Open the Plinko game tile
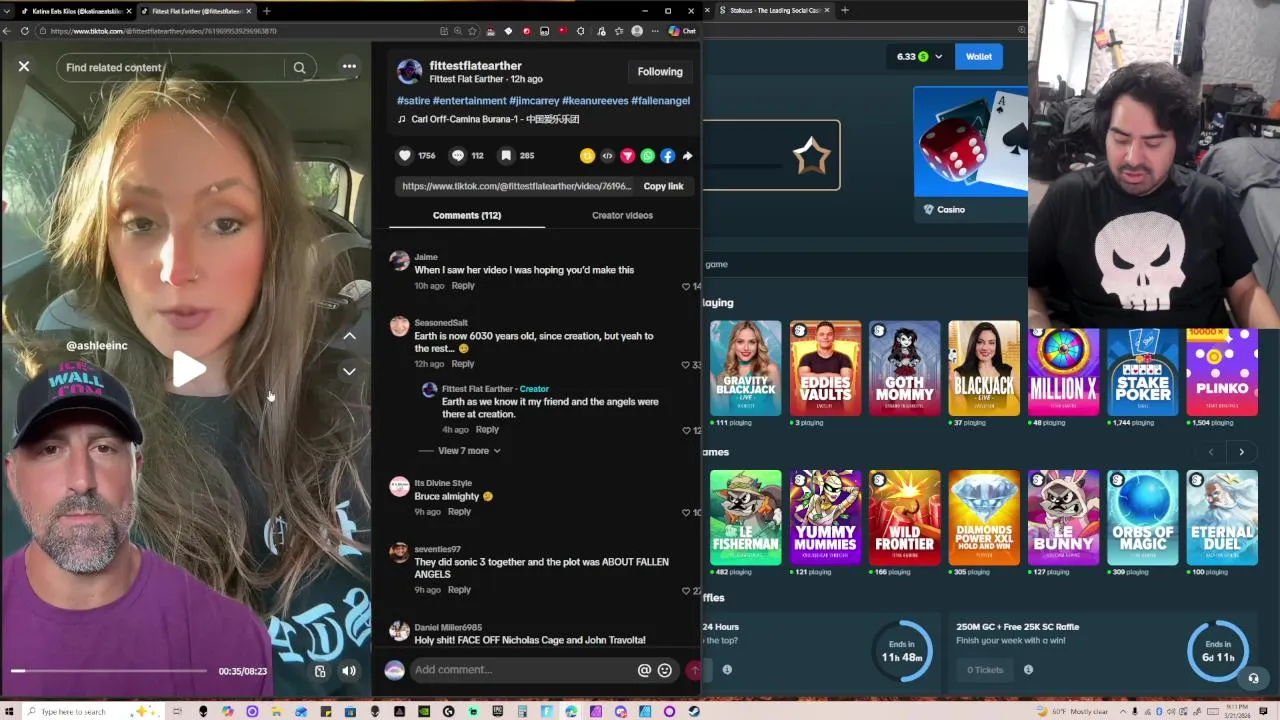Image resolution: width=1280 pixels, height=720 pixels. tap(1222, 370)
